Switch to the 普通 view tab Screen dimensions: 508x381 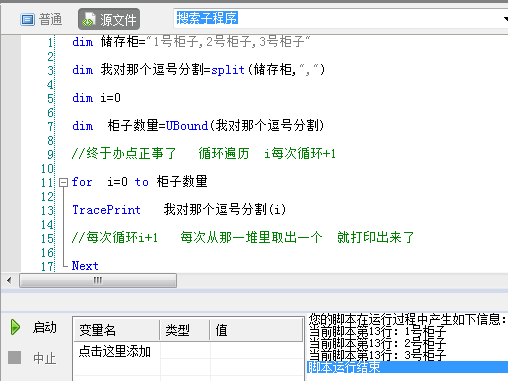coord(41,19)
